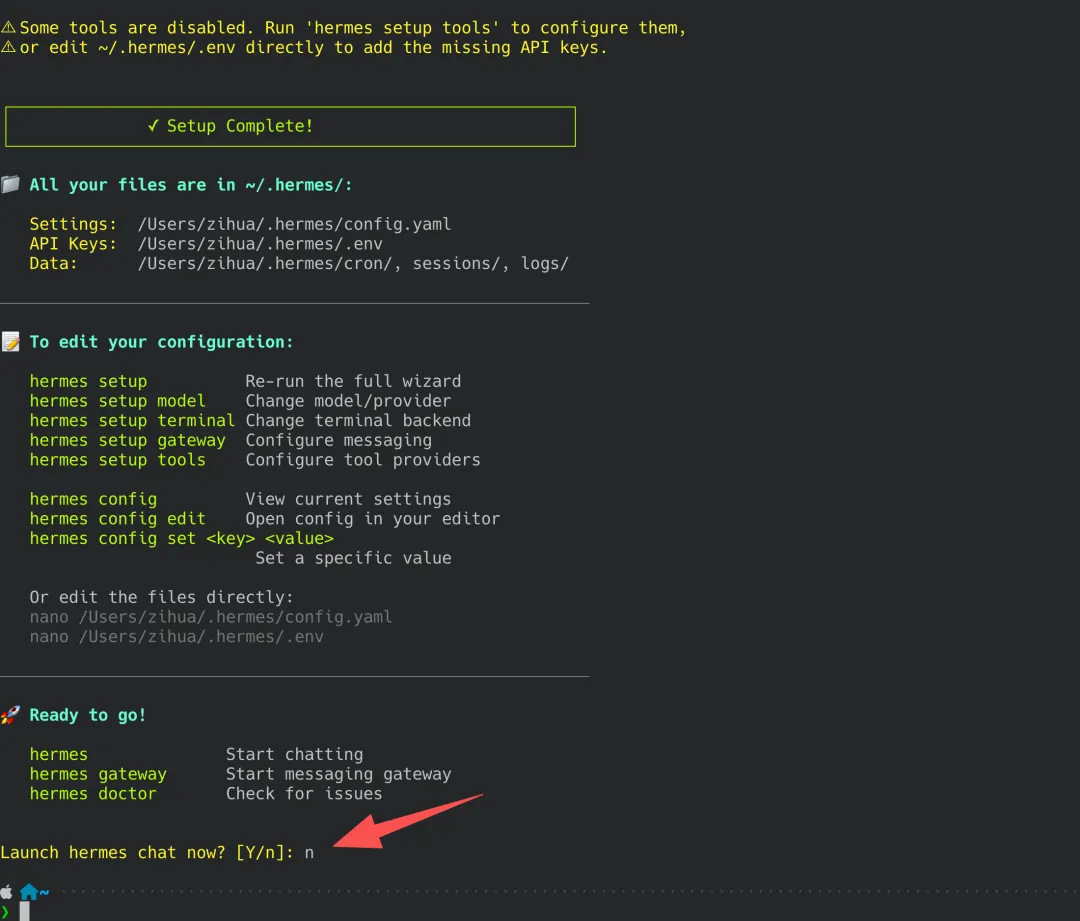This screenshot has width=1080, height=921.
Task: Click 'Re-run the full wizard' description
Action: click(353, 381)
